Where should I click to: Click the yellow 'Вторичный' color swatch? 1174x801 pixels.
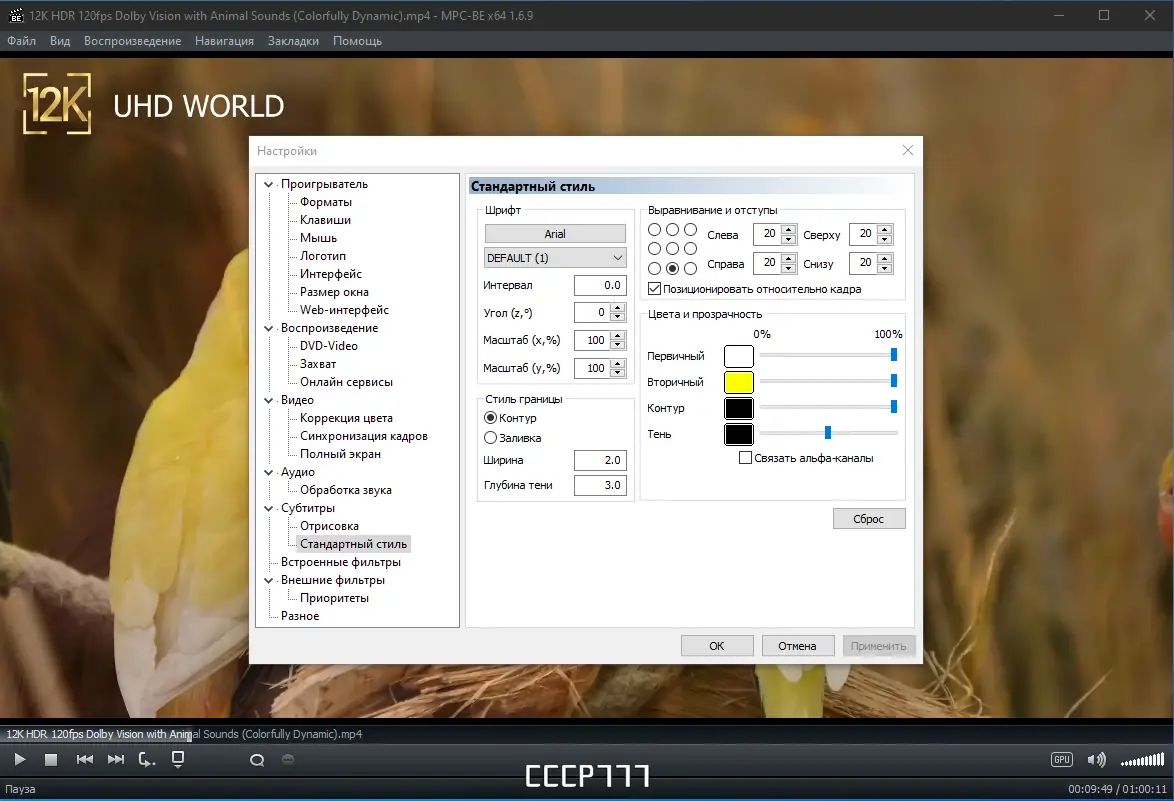pos(738,382)
